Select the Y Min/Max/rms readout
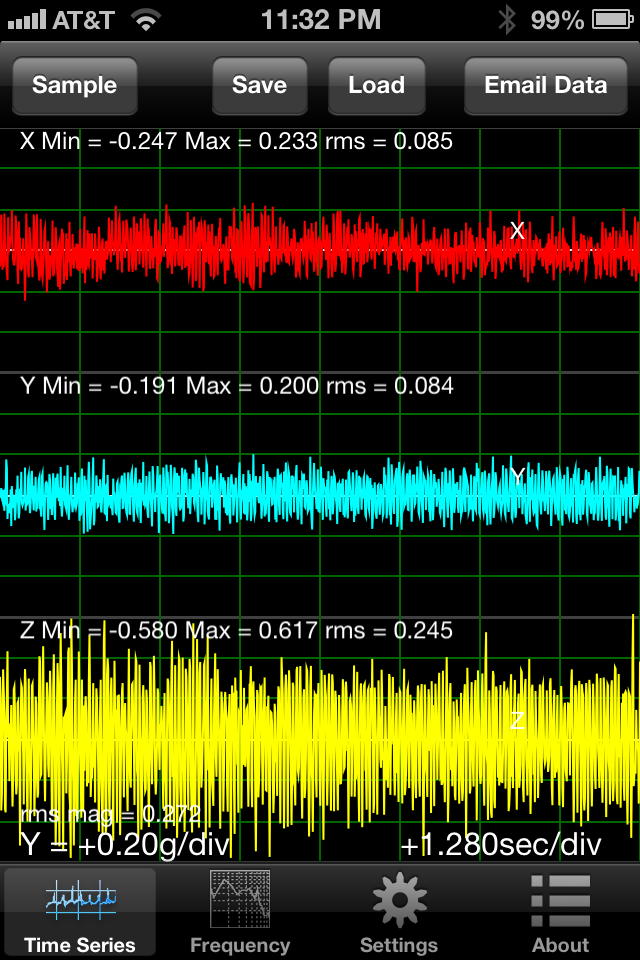The image size is (640, 960). click(x=236, y=386)
